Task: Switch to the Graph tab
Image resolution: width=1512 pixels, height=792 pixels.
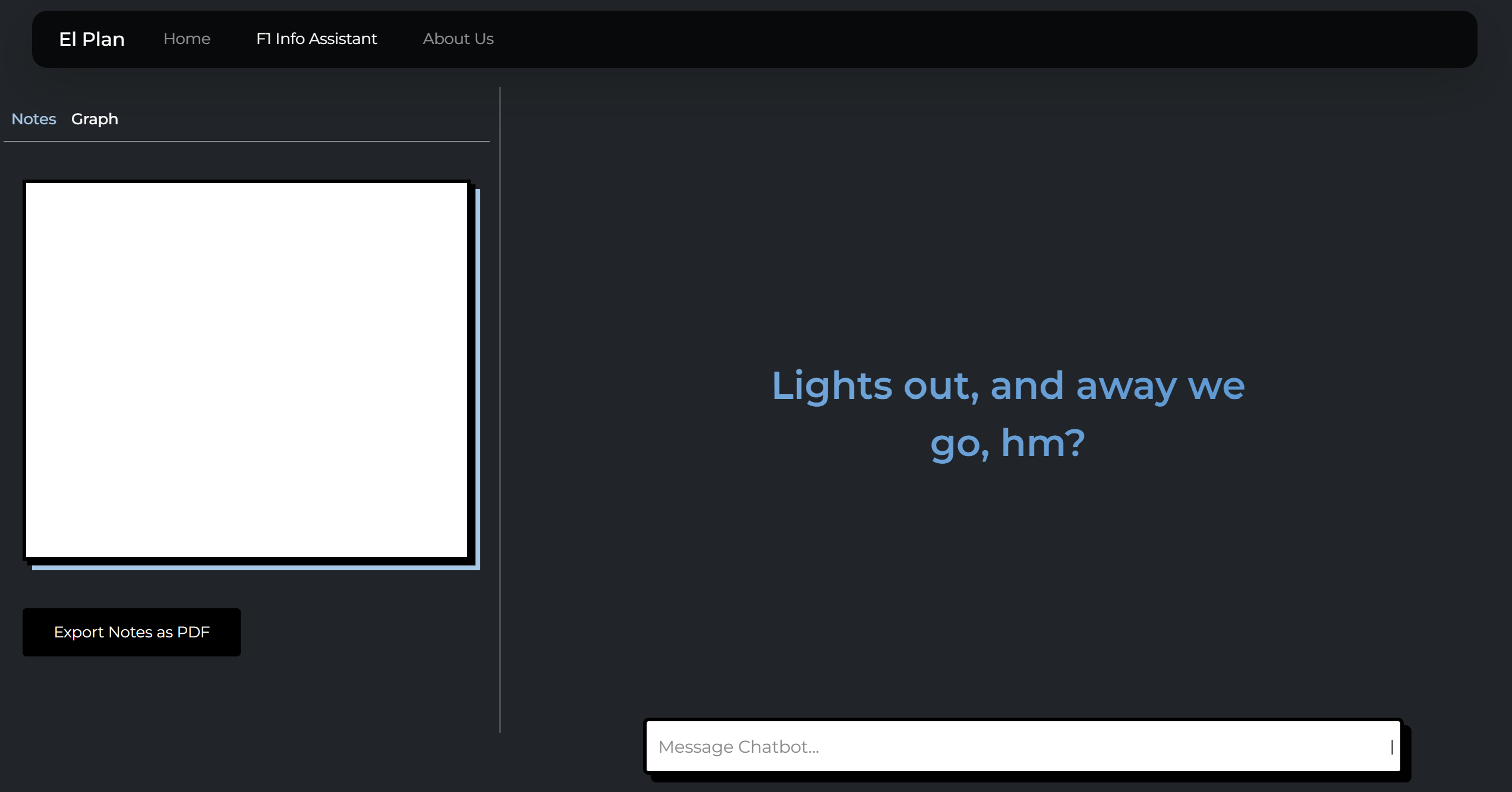Action: (94, 119)
